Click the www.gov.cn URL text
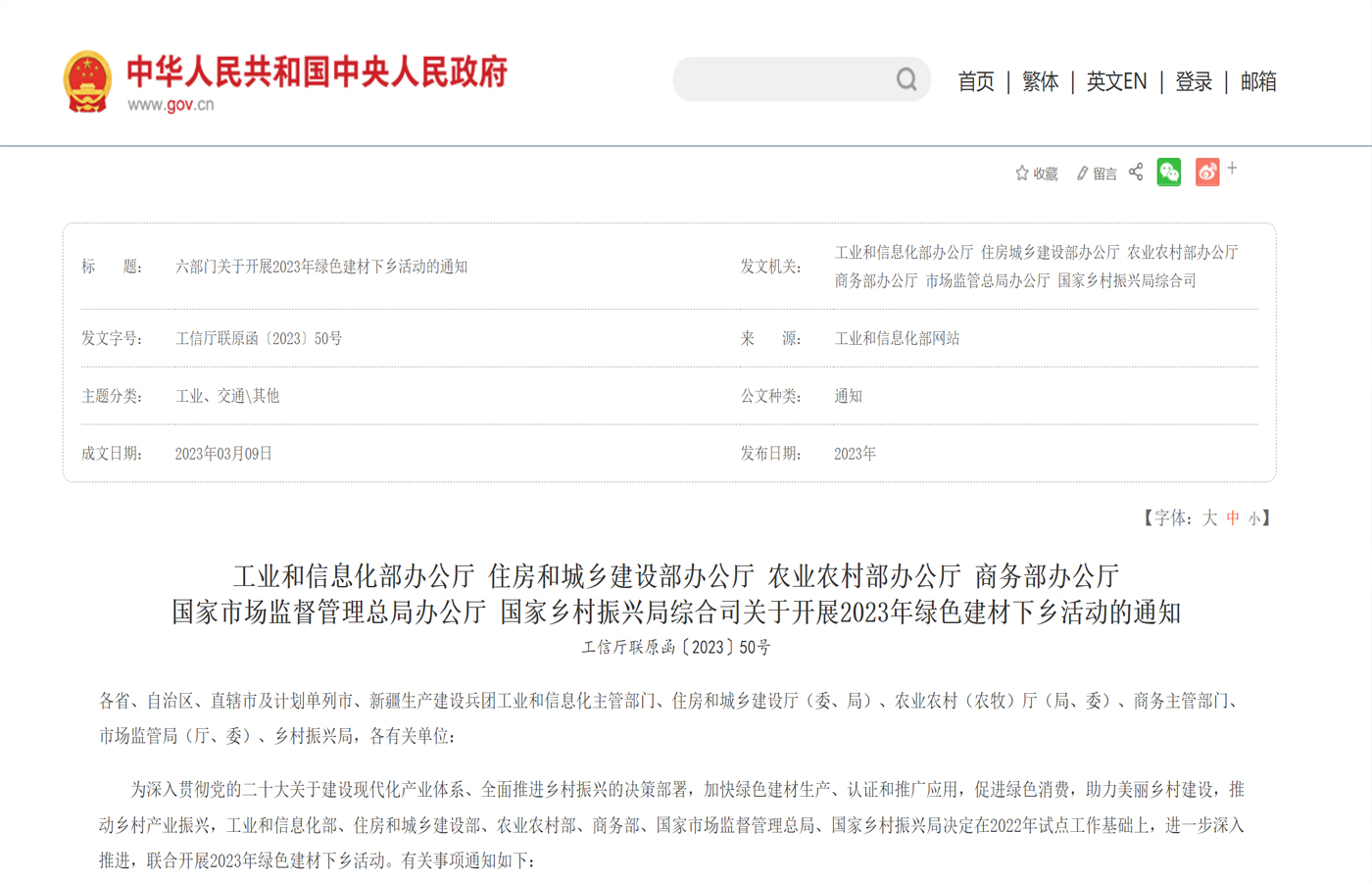This screenshot has height=882, width=1372. tap(171, 105)
